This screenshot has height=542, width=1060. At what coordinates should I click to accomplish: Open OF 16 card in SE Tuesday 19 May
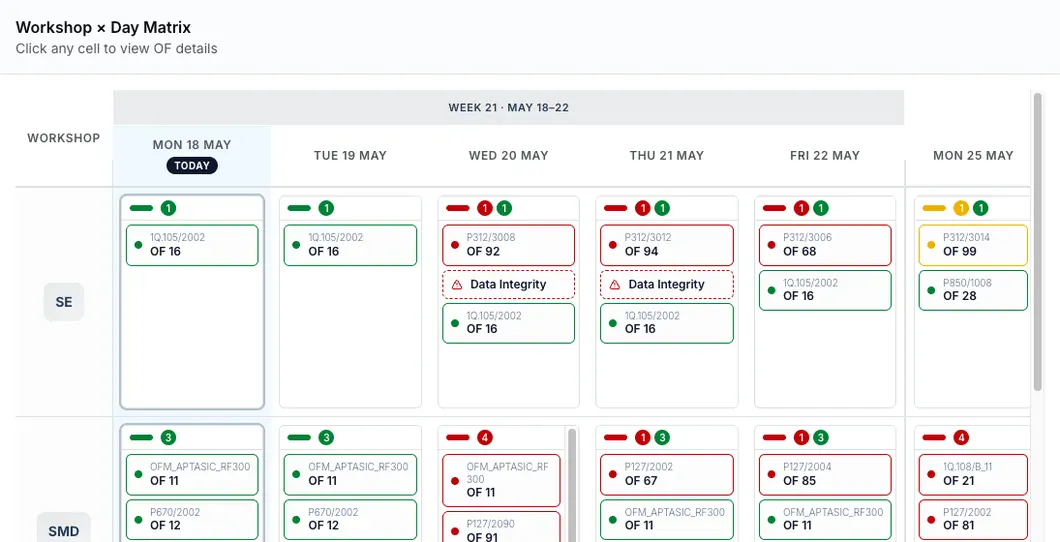pos(350,245)
